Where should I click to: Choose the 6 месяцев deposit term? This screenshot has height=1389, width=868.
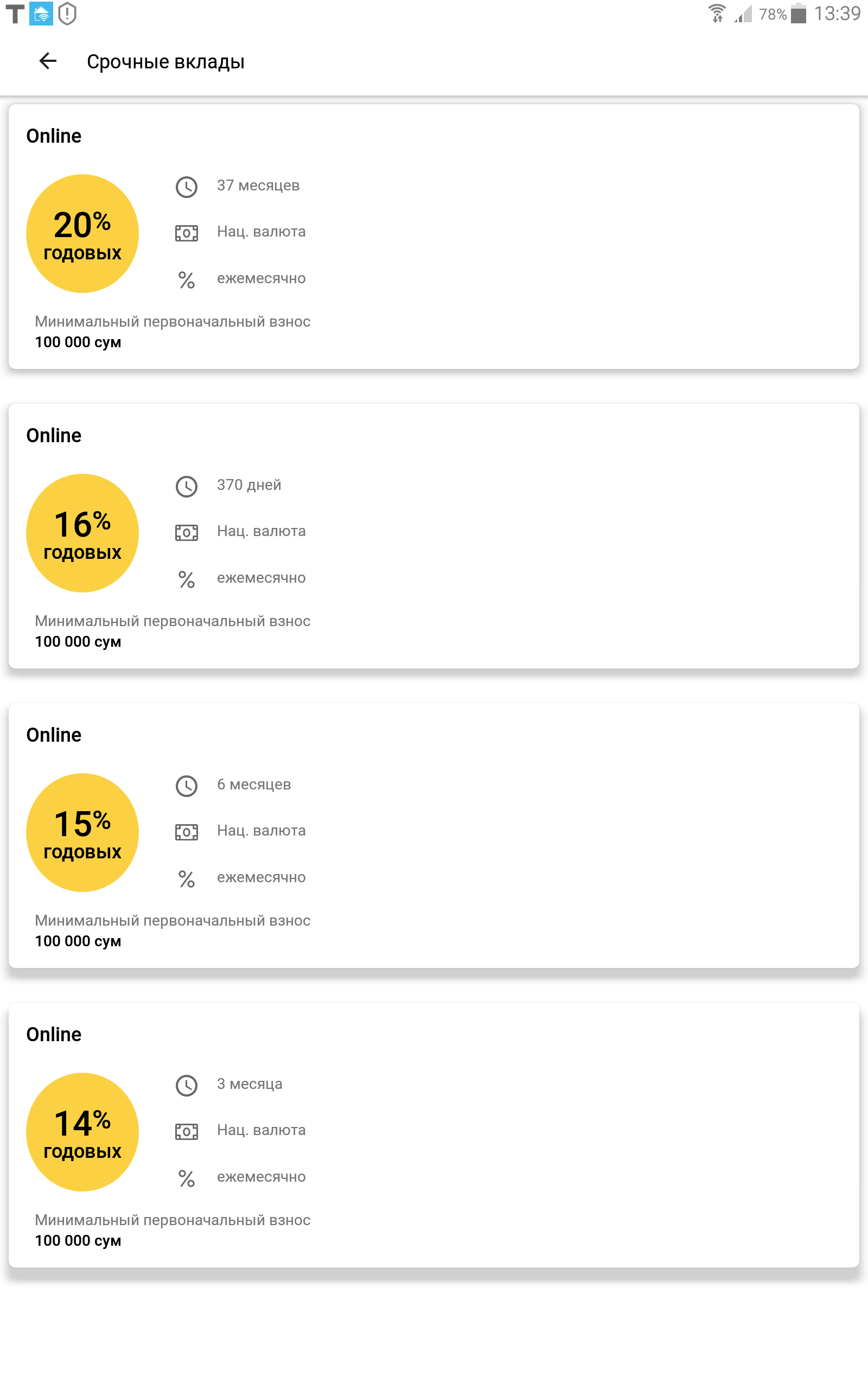click(254, 785)
